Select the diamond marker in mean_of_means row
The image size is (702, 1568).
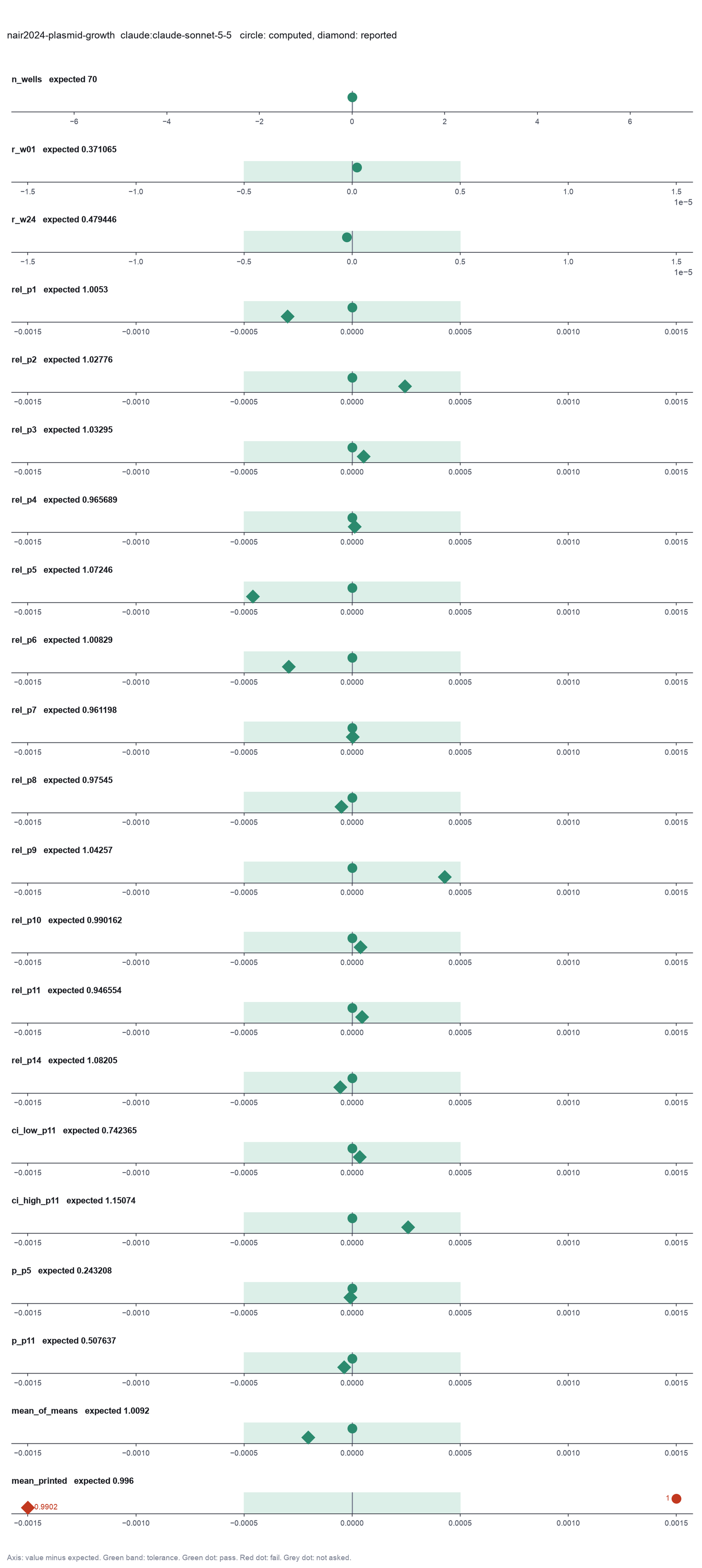pyautogui.click(x=308, y=1437)
